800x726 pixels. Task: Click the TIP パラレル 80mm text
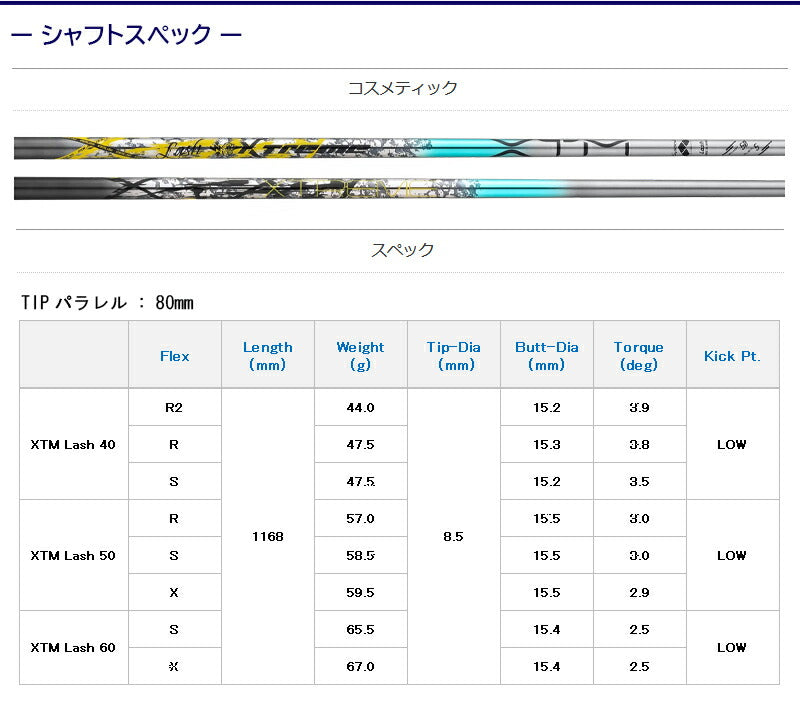(107, 303)
